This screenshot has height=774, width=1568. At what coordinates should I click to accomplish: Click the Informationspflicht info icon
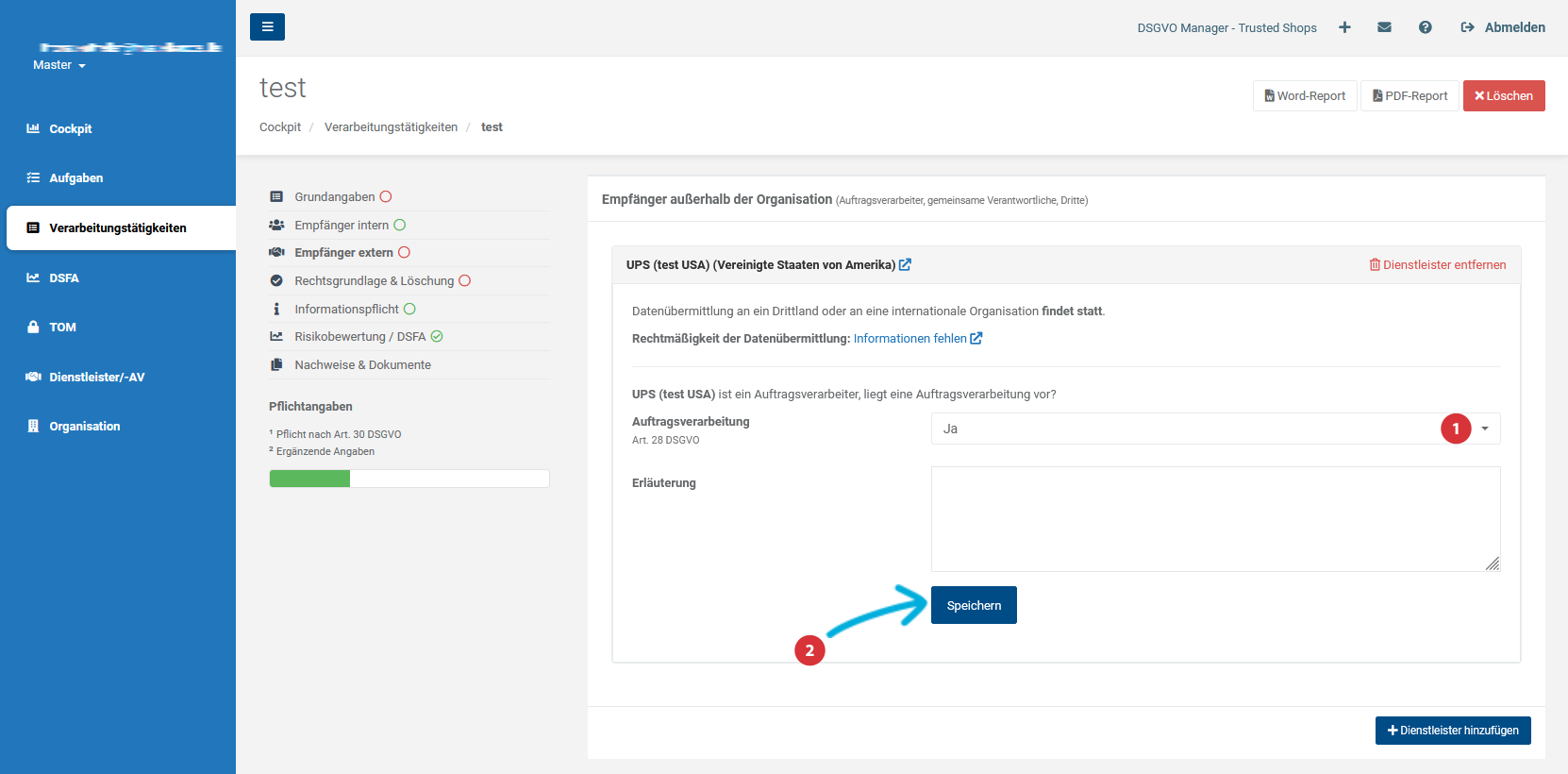point(276,310)
